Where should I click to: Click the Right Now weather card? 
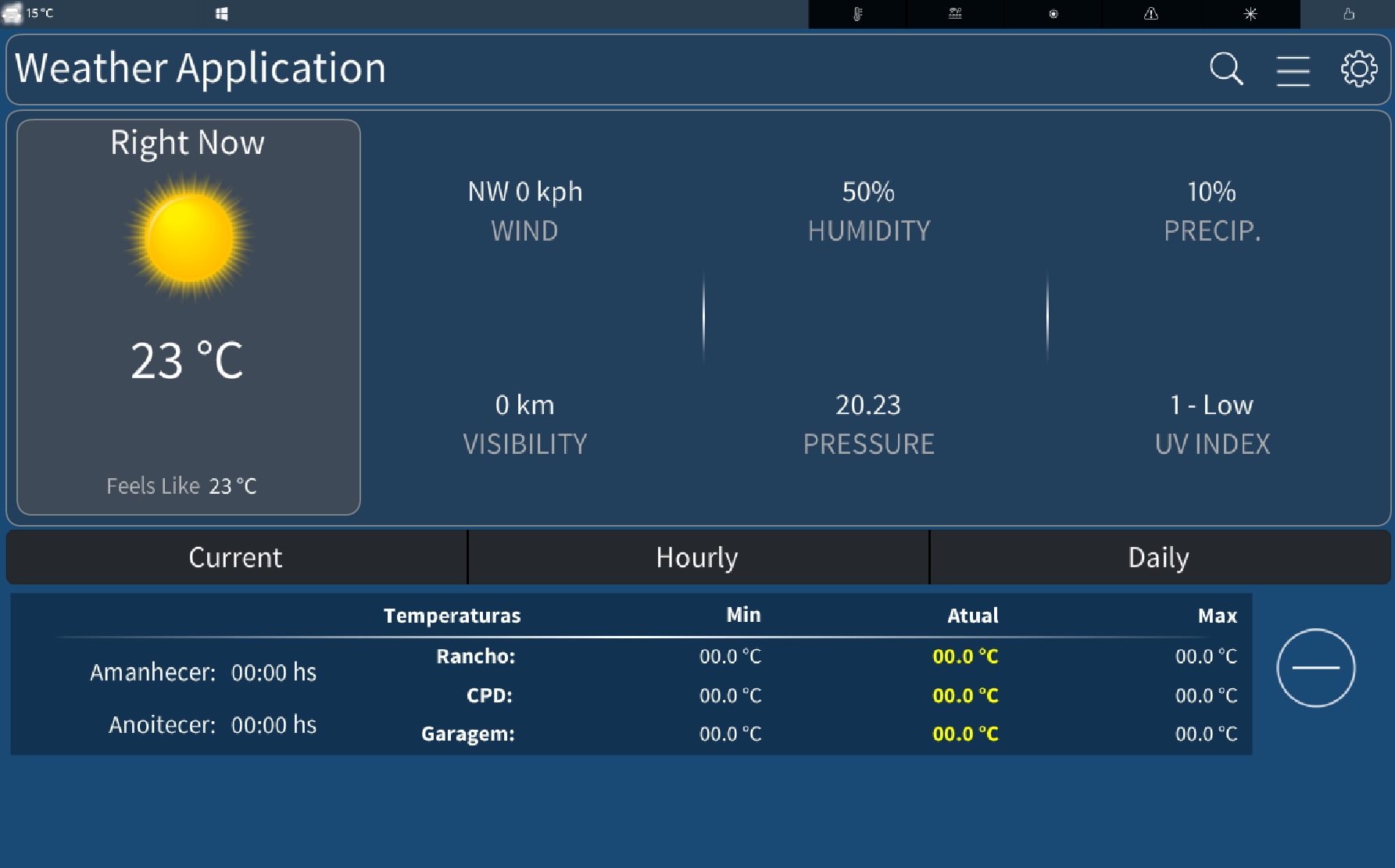point(188,316)
